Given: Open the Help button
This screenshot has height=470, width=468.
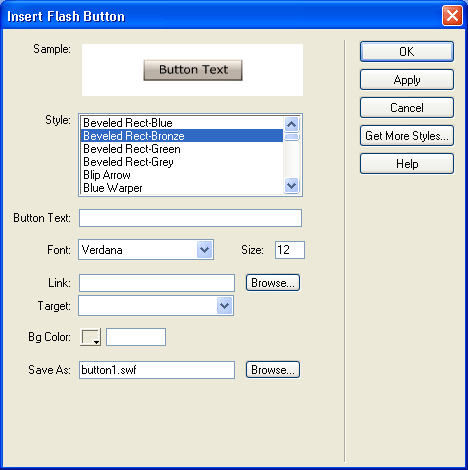Looking at the screenshot, I should pos(407,164).
